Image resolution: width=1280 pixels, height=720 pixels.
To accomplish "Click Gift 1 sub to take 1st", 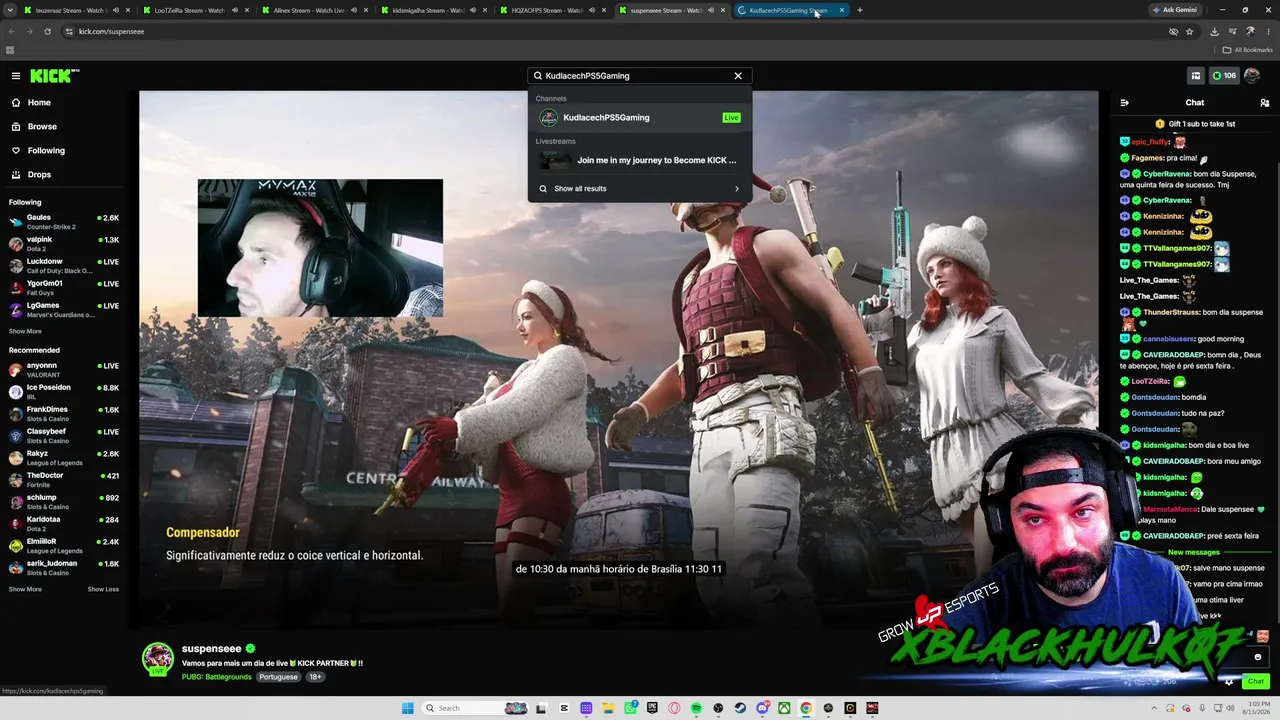I will 1195,124.
